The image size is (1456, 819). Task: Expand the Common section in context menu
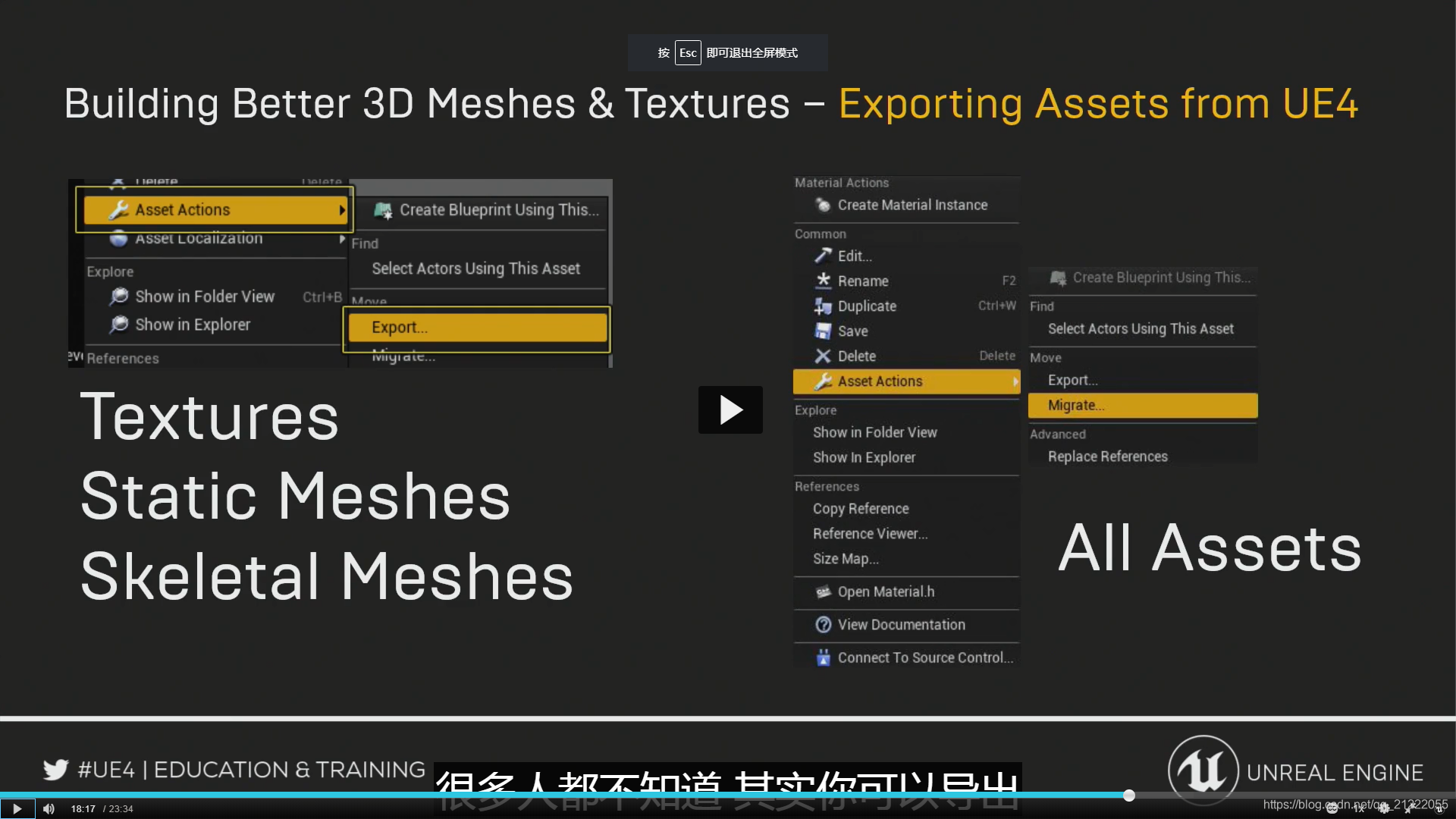(819, 233)
